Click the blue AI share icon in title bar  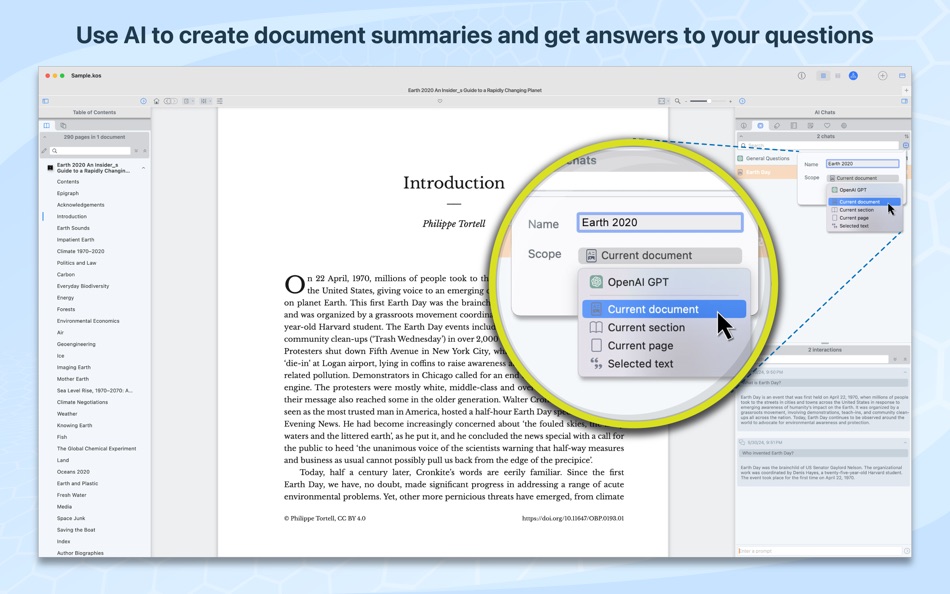[x=853, y=75]
